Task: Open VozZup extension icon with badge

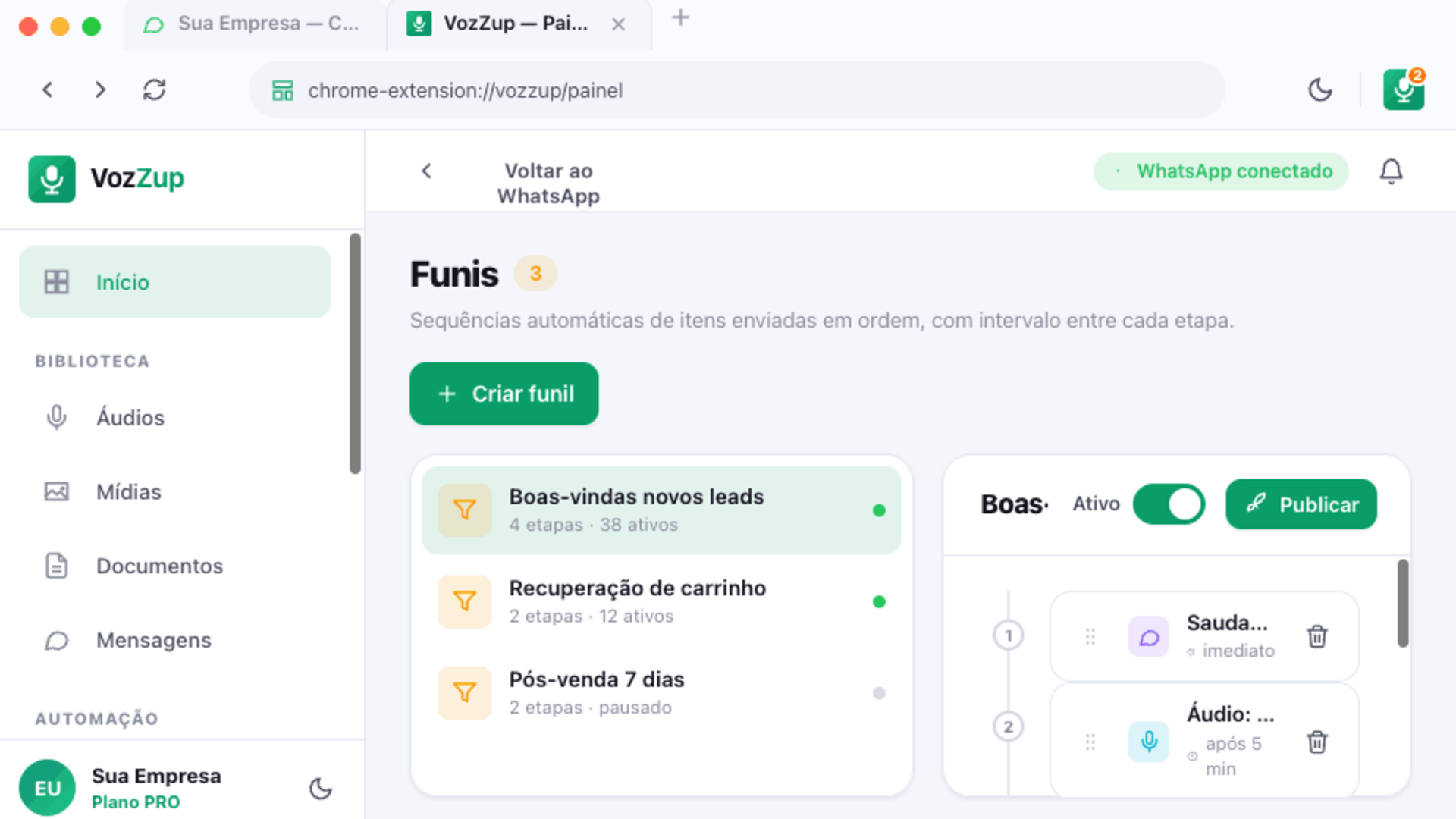Action: pyautogui.click(x=1404, y=89)
